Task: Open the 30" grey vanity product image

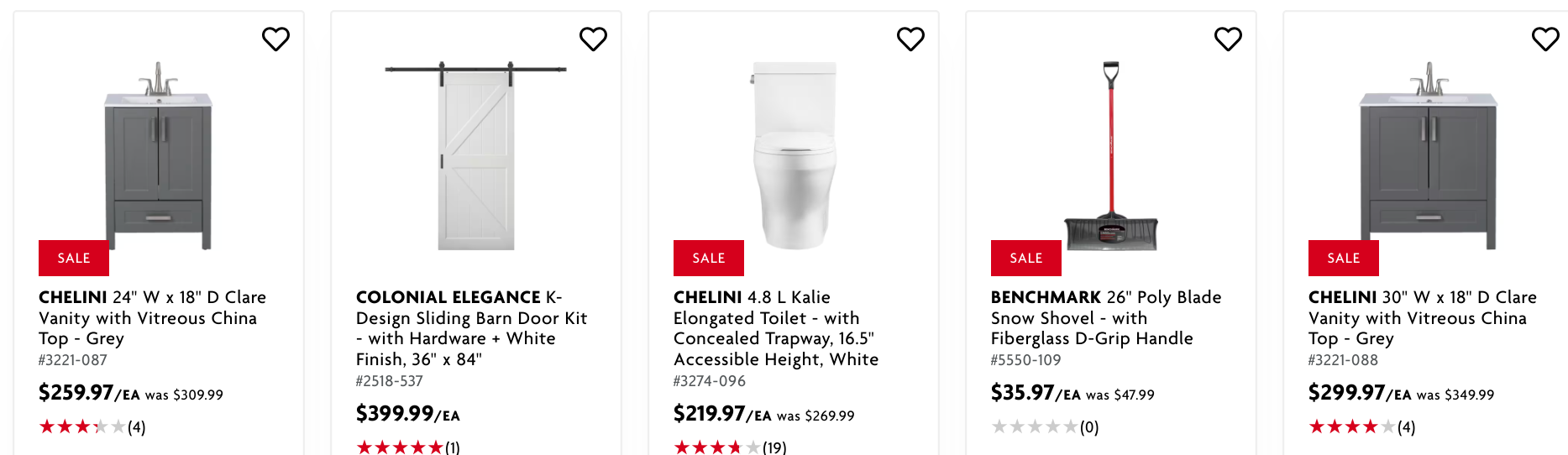Action: tap(1428, 156)
